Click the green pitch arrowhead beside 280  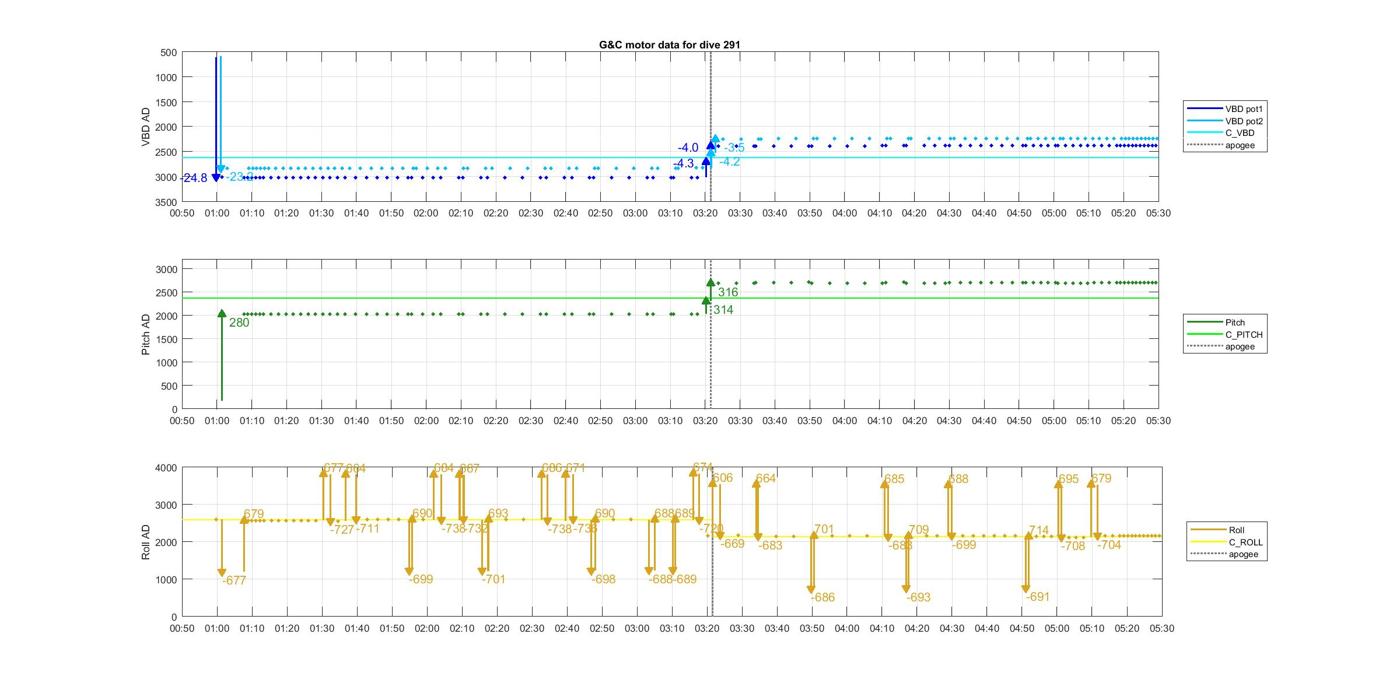[222, 314]
